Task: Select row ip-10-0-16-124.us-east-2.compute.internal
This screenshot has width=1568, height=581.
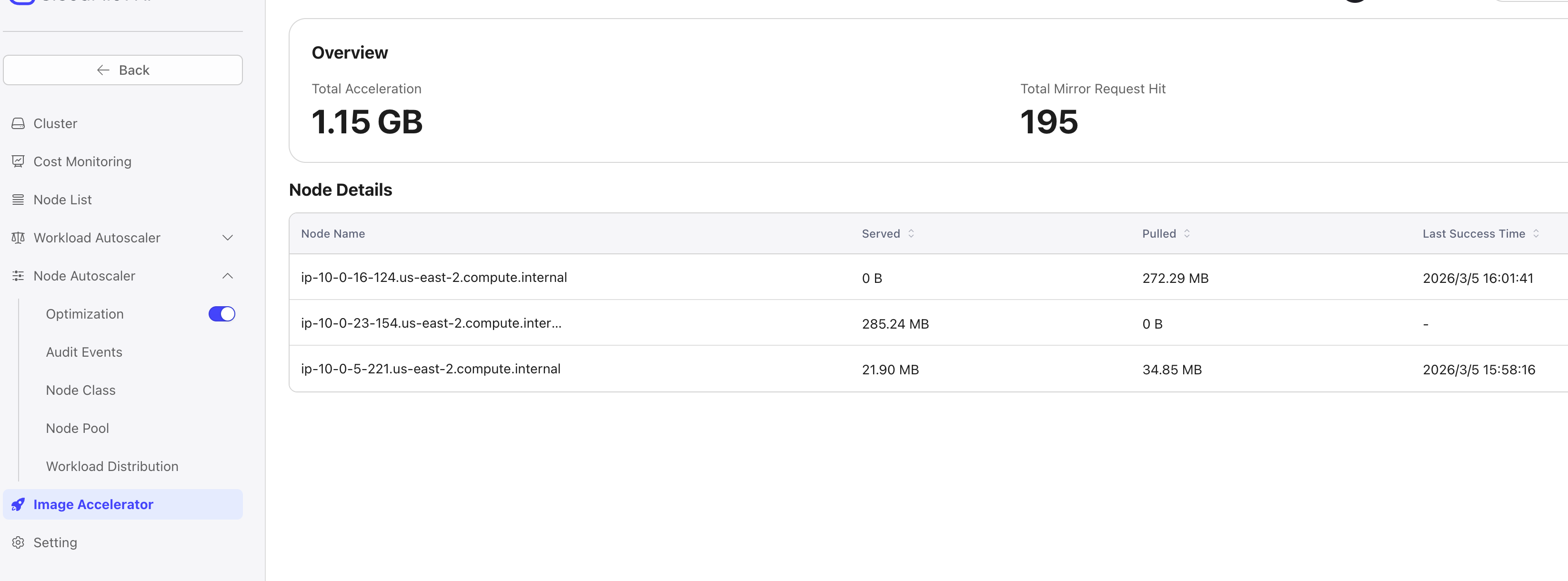Action: tap(433, 278)
